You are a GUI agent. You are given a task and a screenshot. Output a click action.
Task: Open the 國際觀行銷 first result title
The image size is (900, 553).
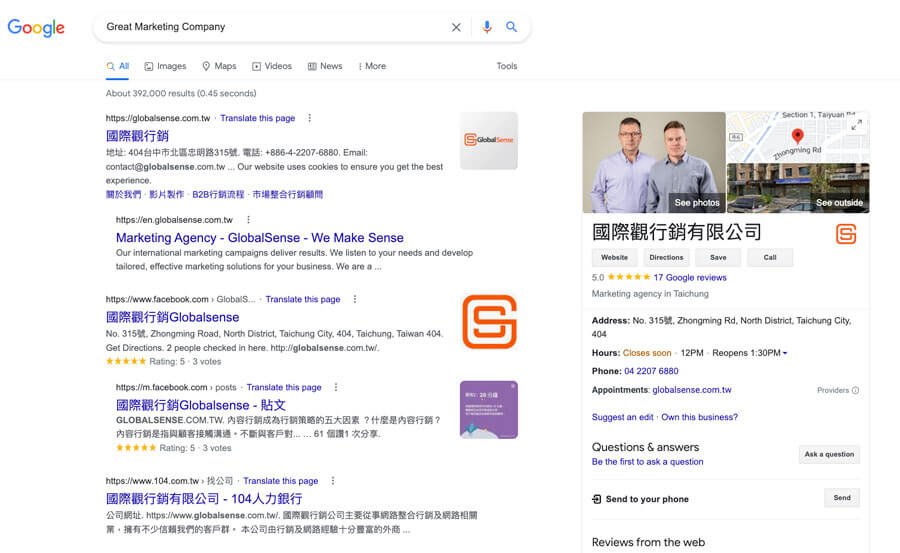[x=137, y=136]
